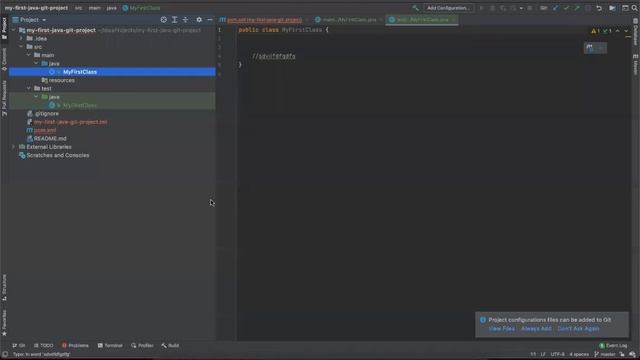
Task: Hide the Project tool window with minus icon
Action: (x=210, y=20)
